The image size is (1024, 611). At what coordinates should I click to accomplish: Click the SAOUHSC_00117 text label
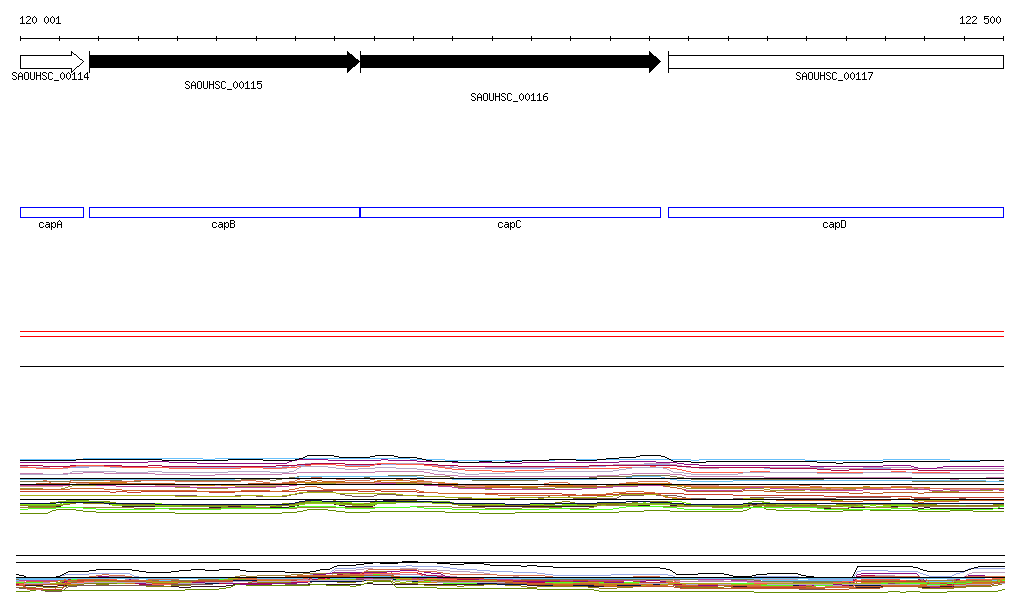(834, 76)
